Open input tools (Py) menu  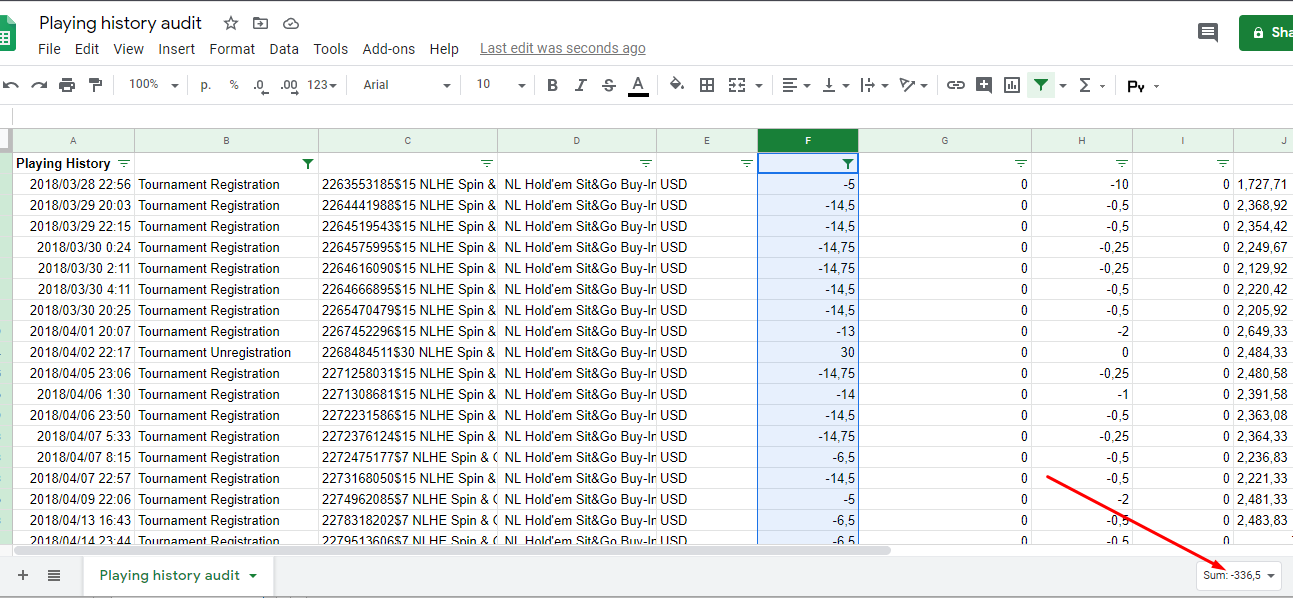pyautogui.click(x=1142, y=86)
